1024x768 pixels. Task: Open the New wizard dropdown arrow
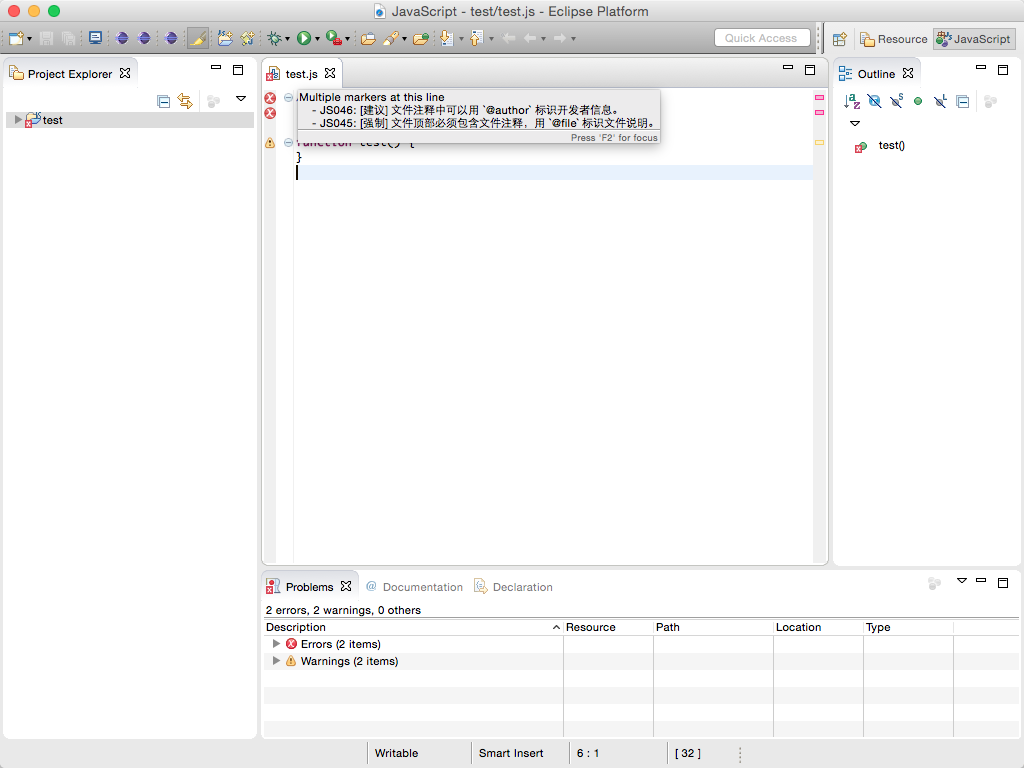[x=29, y=39]
